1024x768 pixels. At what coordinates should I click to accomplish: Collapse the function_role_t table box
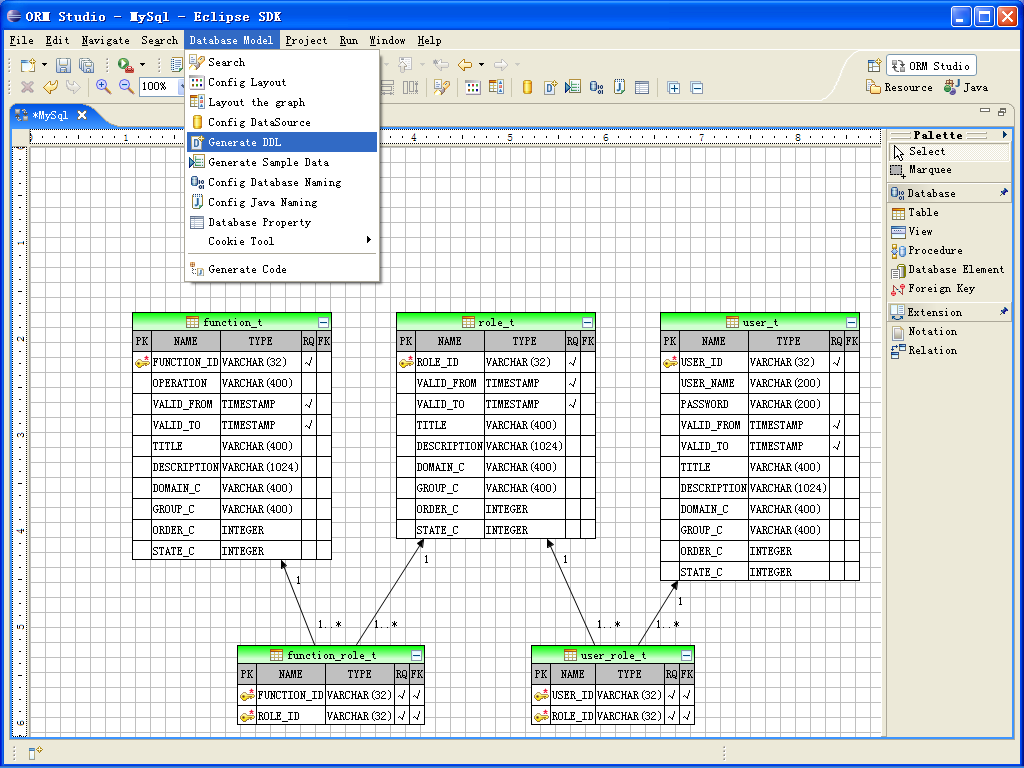click(416, 655)
